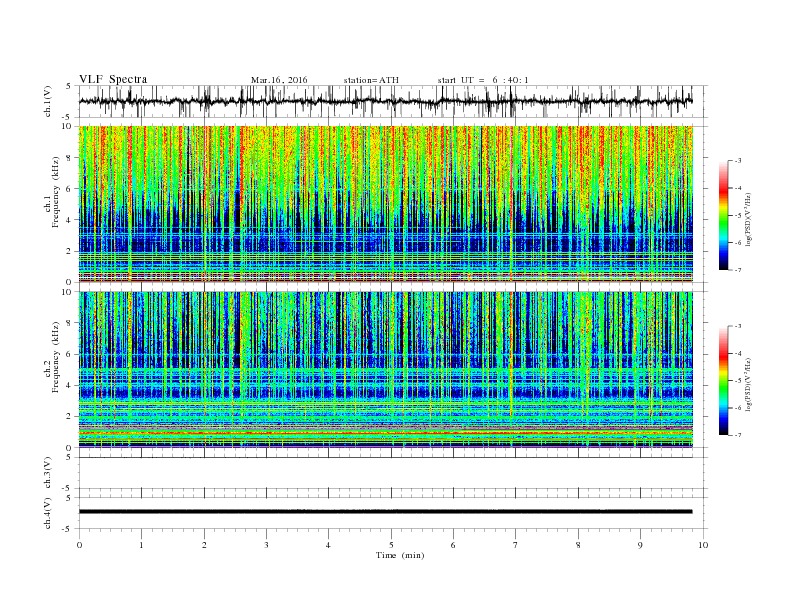This screenshot has height=612, width=792.
Task: Click time axis tick label "4"
Action: 329,545
